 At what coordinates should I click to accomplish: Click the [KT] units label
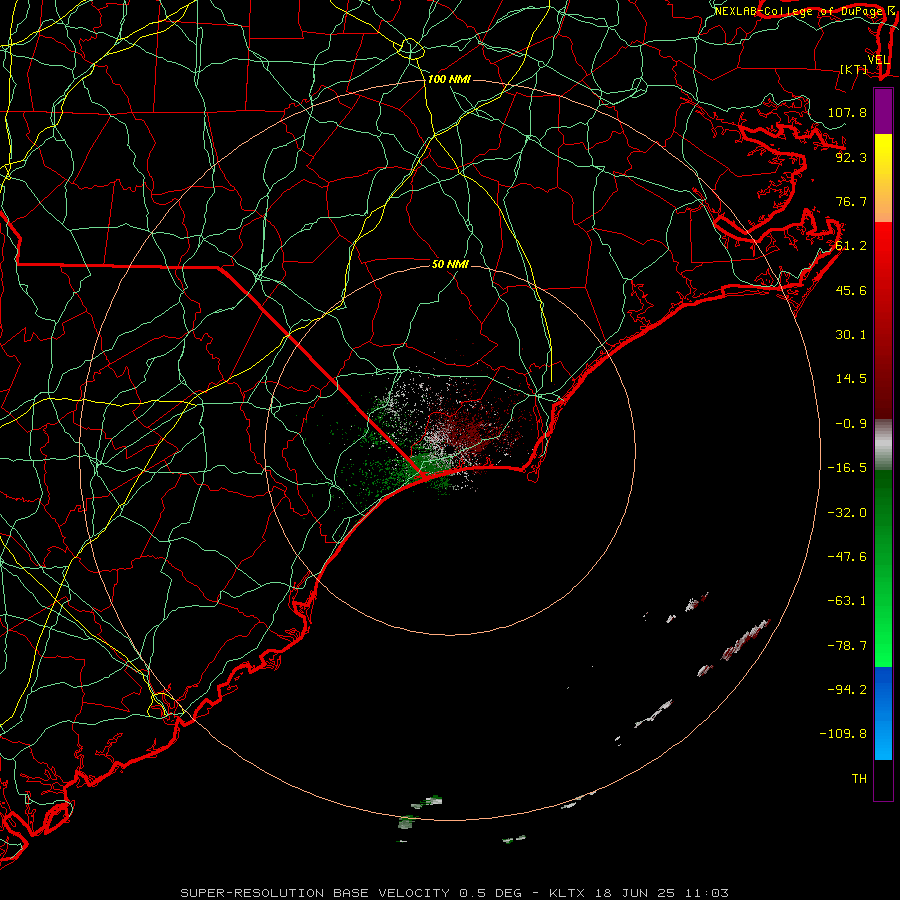coord(854,69)
